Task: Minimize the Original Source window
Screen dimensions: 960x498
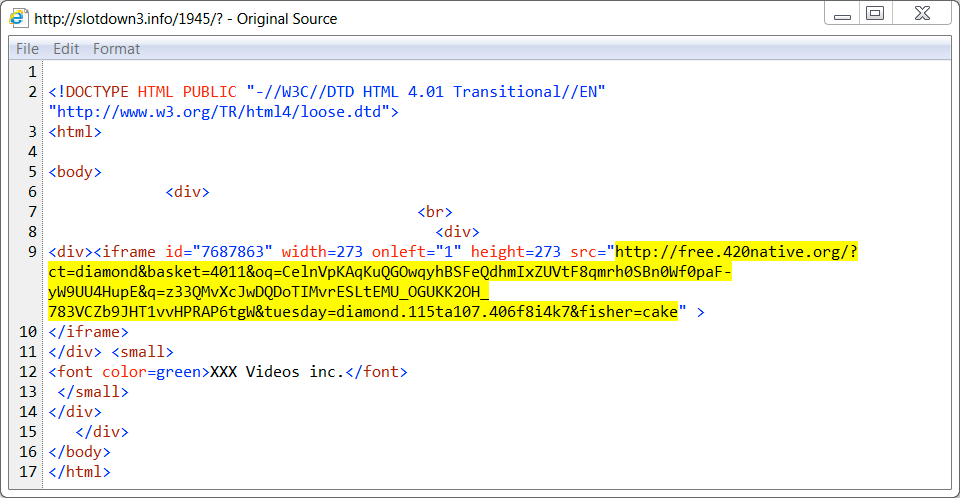Action: [x=842, y=13]
